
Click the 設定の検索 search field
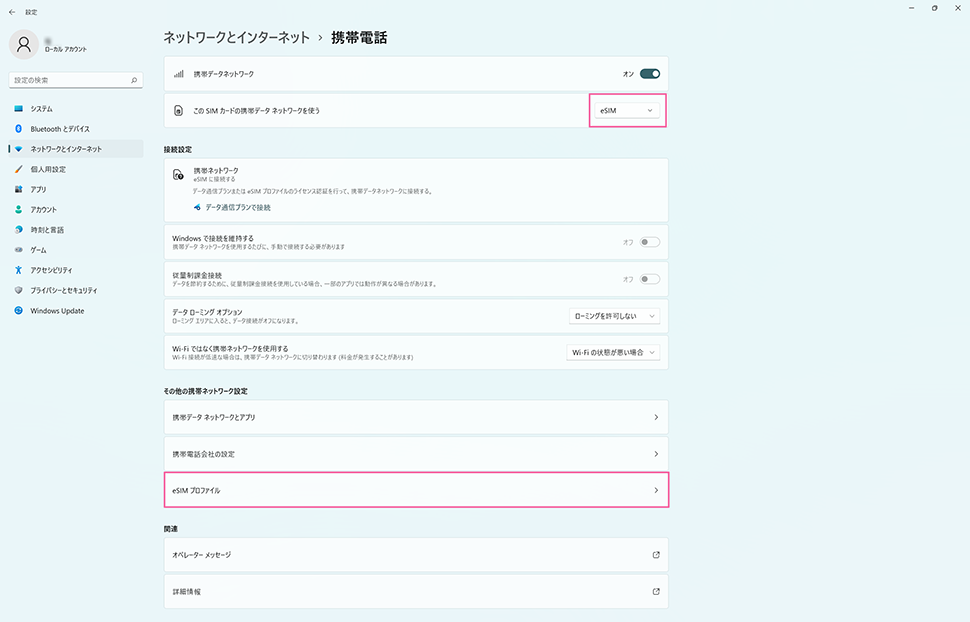coord(68,80)
